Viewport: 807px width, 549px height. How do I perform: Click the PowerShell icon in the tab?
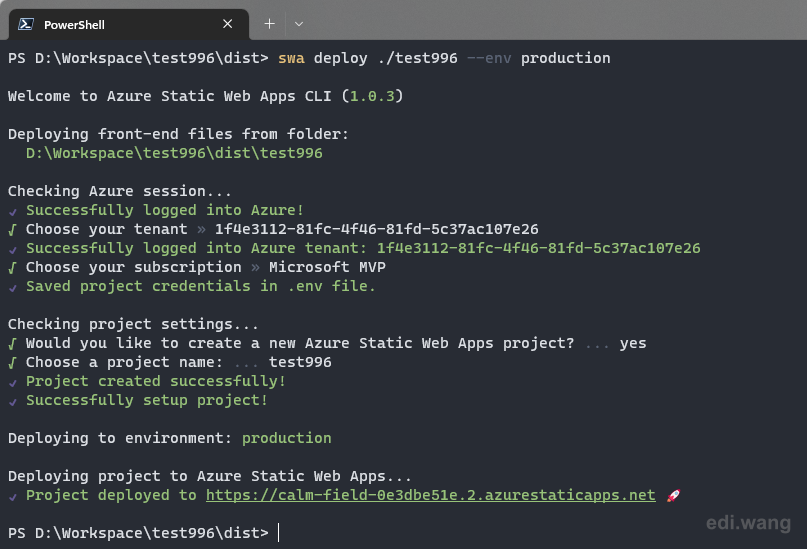pos(26,24)
